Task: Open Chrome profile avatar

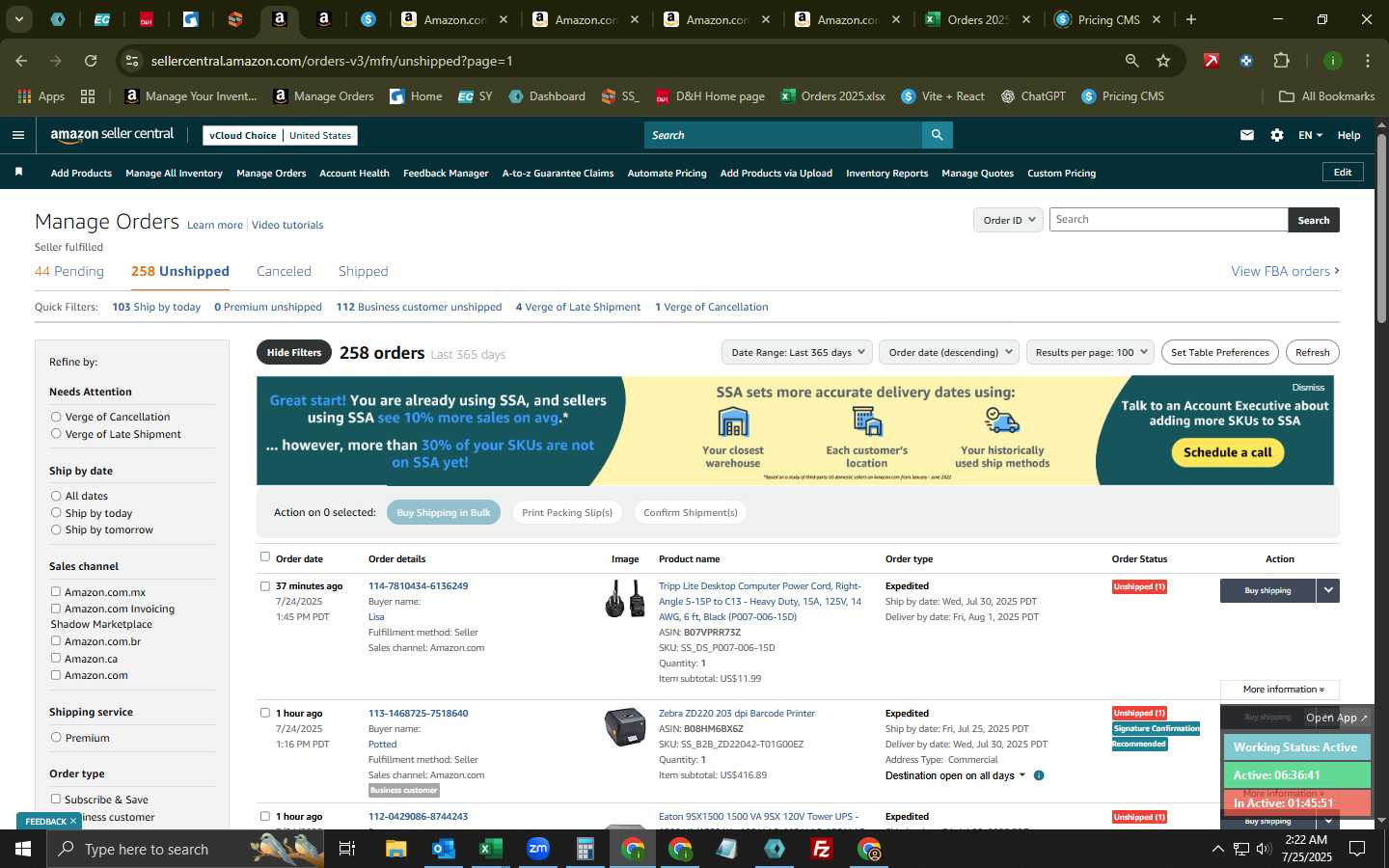Action: click(1332, 61)
